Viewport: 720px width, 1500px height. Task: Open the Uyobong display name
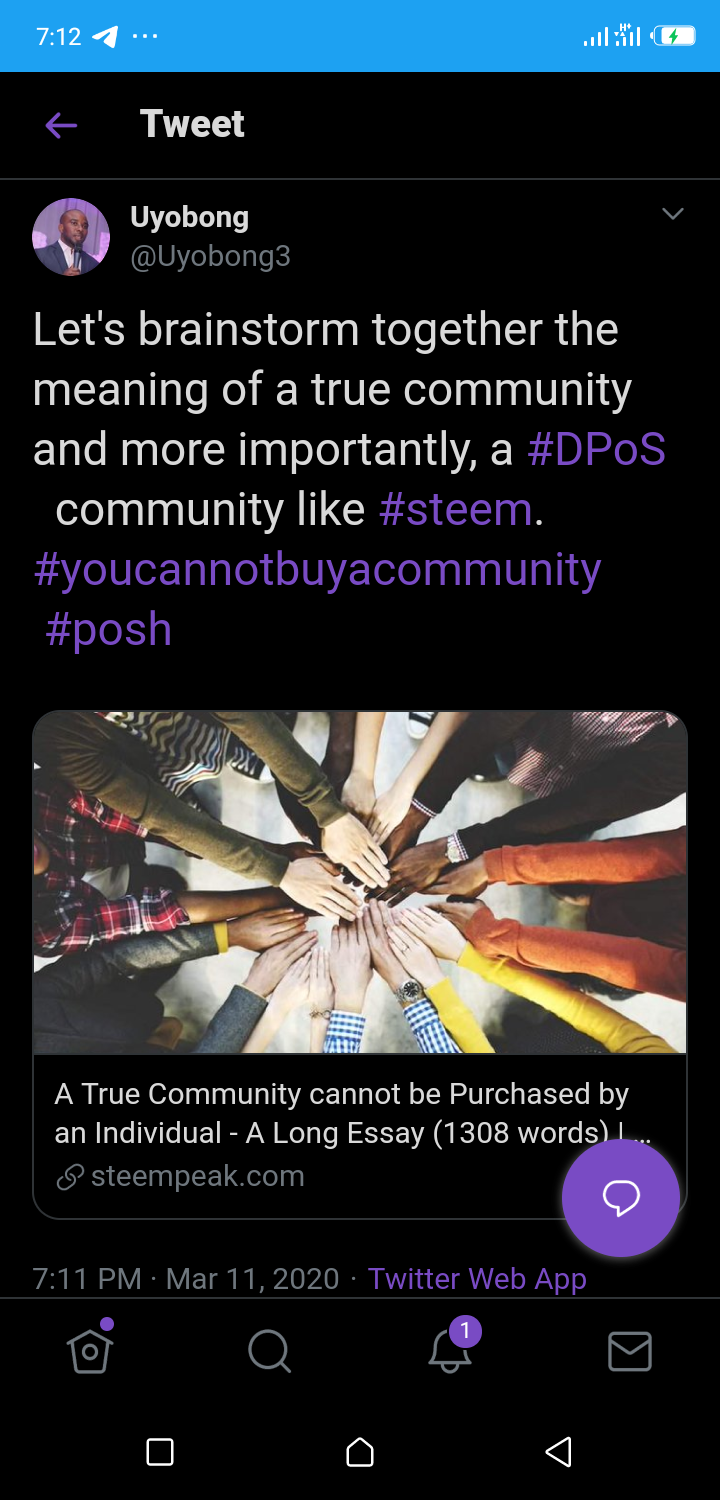click(189, 217)
